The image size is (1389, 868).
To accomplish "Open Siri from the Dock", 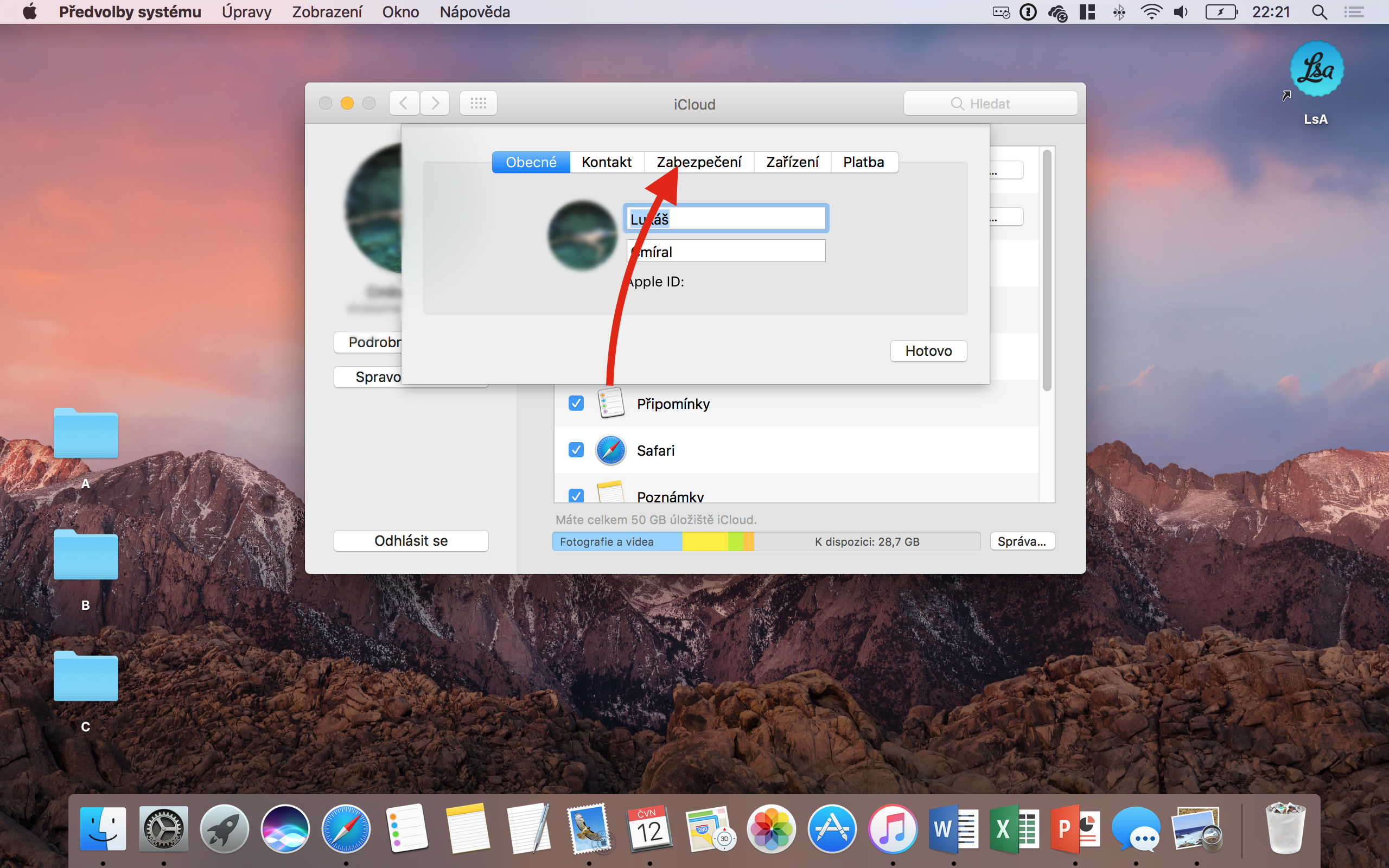I will tap(285, 829).
